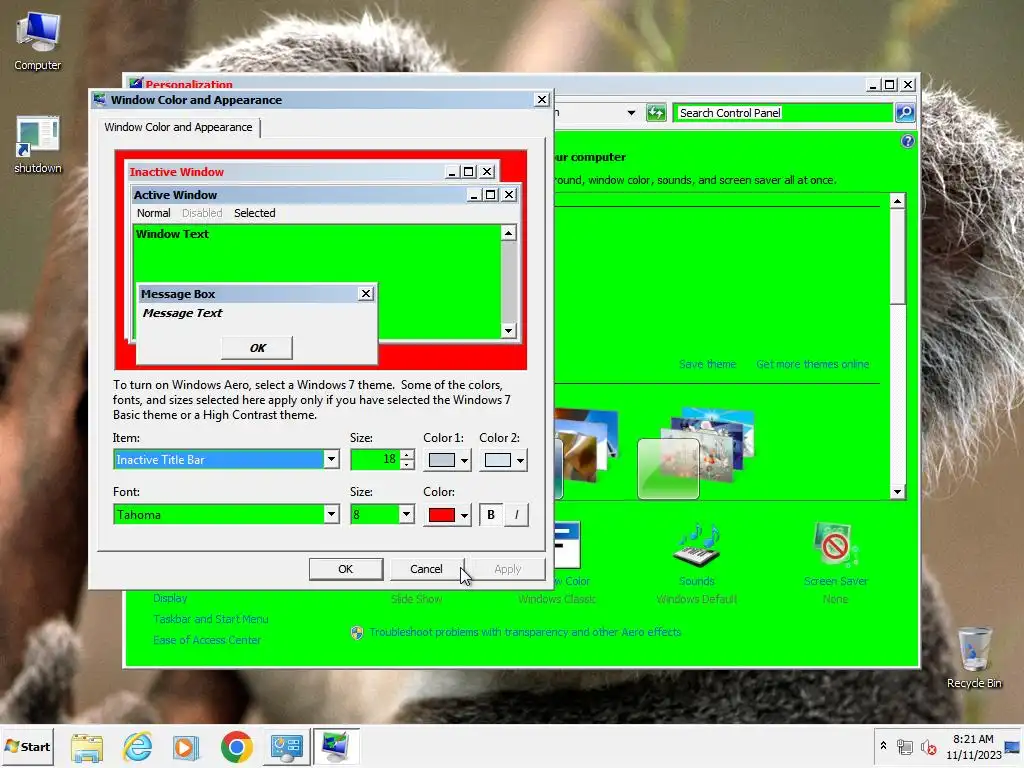
Task: Open File Explorer from the taskbar
Action: click(87, 746)
